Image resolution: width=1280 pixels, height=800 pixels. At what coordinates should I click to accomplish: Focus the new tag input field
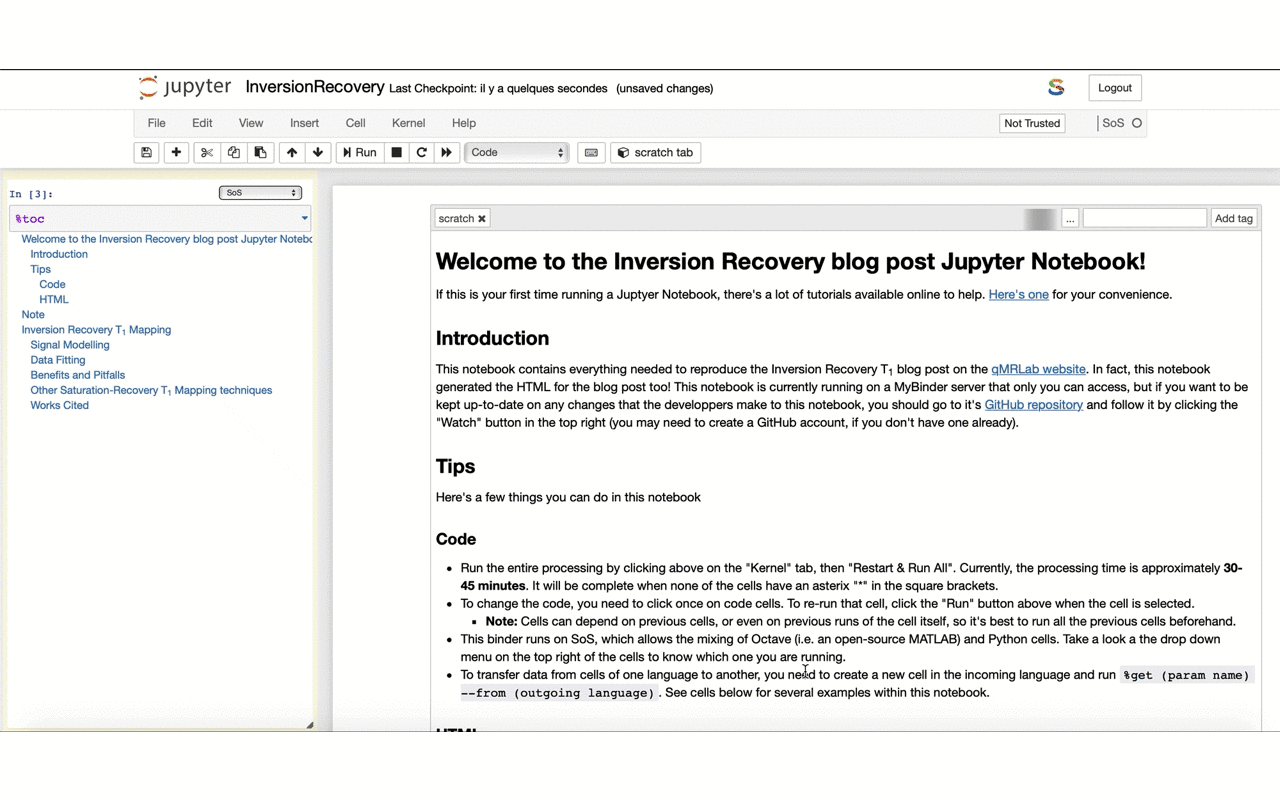1145,218
